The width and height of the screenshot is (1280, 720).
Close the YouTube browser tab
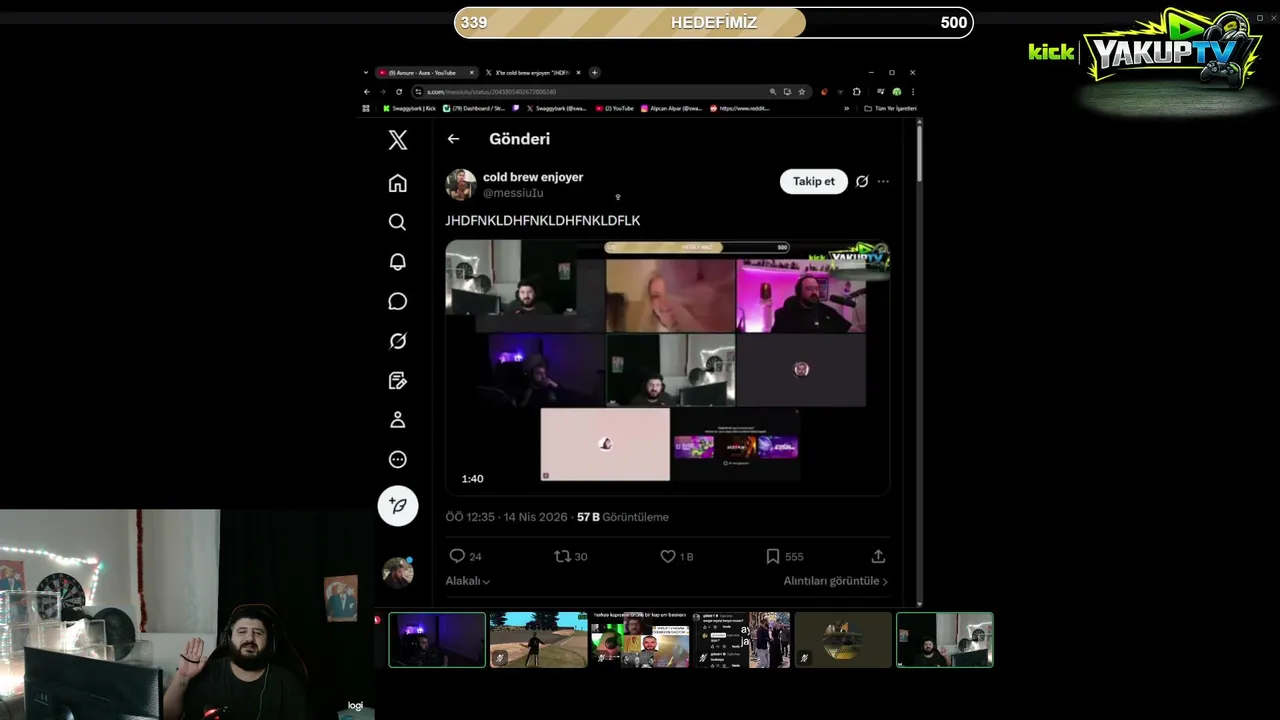471,73
